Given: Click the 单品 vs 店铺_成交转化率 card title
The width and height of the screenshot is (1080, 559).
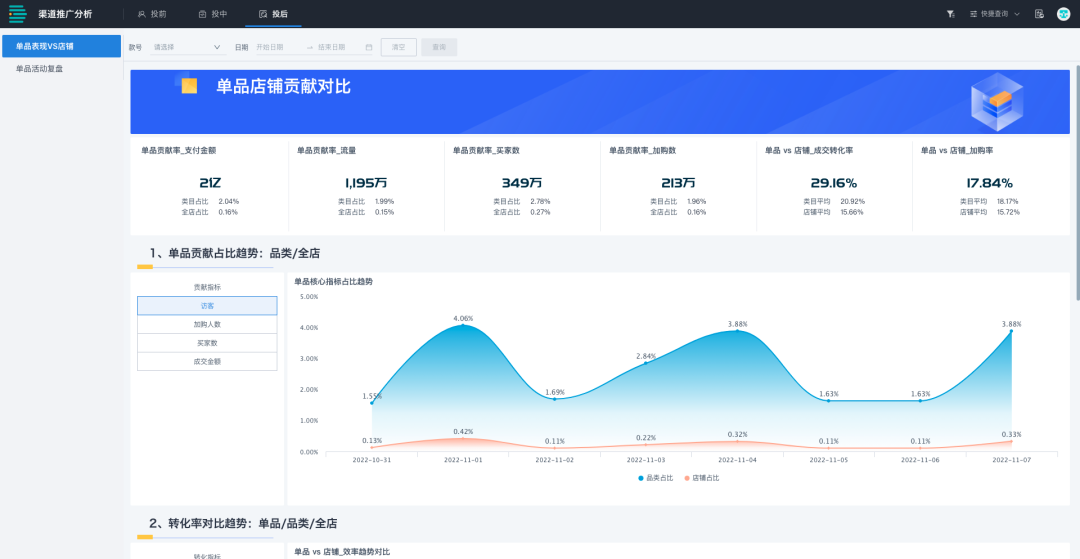Looking at the screenshot, I should coord(809,150).
